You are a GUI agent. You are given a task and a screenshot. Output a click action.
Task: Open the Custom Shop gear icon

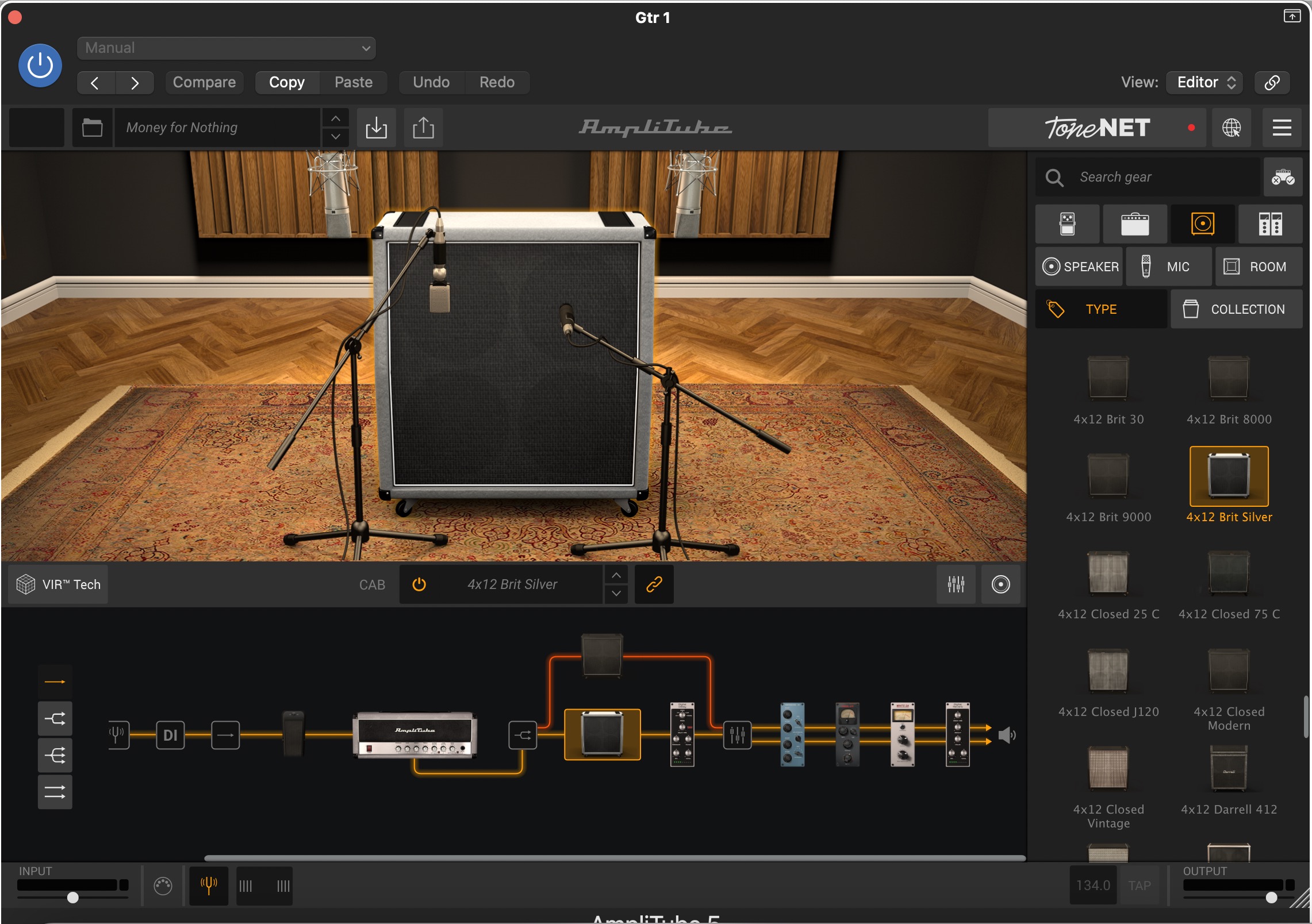(1283, 177)
